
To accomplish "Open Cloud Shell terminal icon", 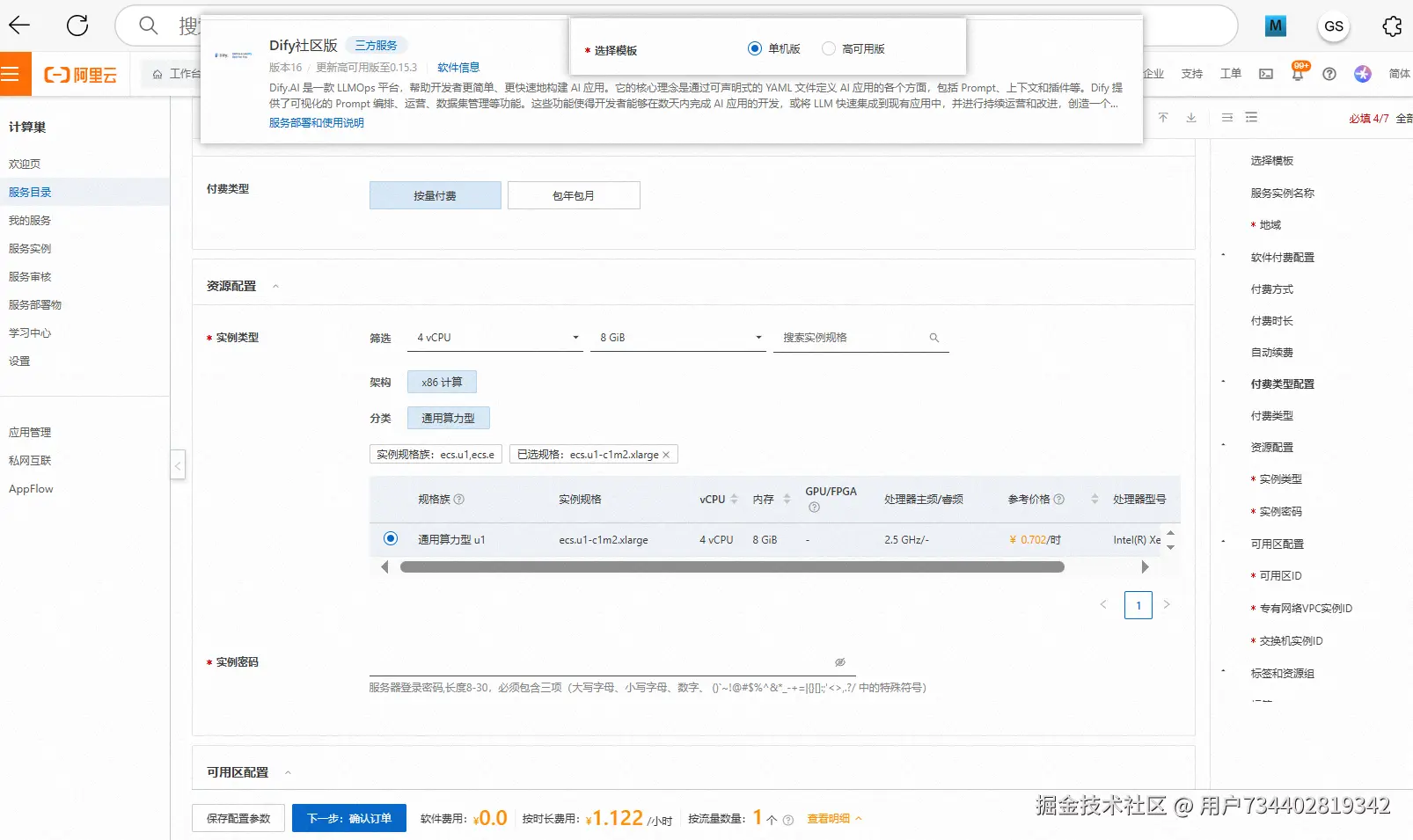I will point(1266,74).
